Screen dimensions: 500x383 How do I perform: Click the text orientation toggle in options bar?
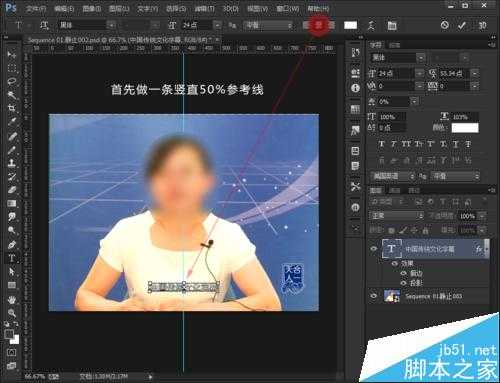coord(44,25)
